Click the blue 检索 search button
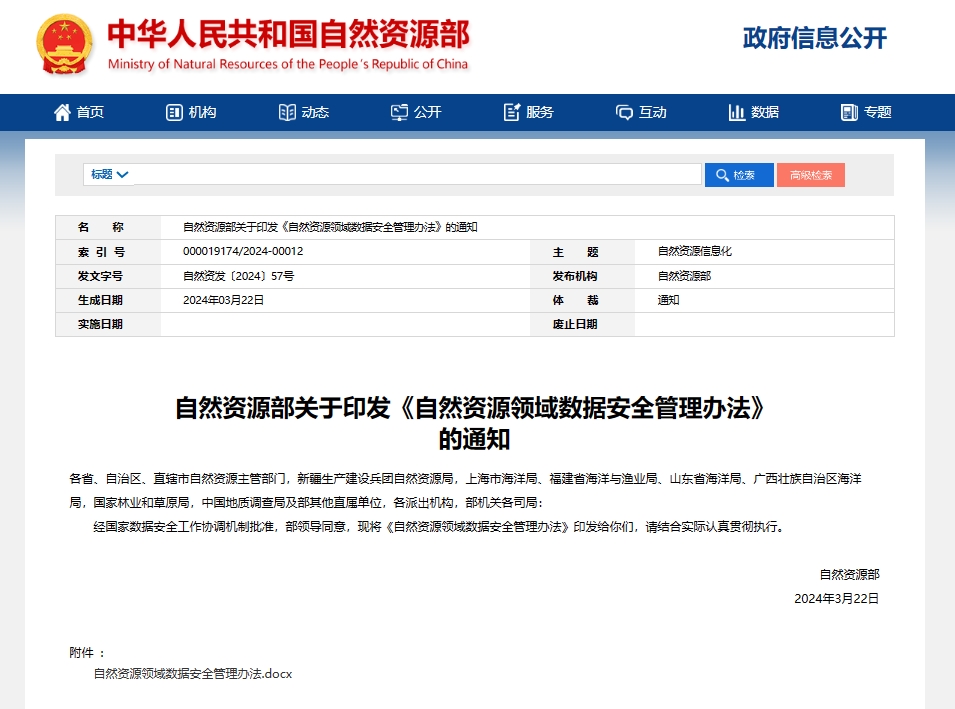 tap(739, 175)
